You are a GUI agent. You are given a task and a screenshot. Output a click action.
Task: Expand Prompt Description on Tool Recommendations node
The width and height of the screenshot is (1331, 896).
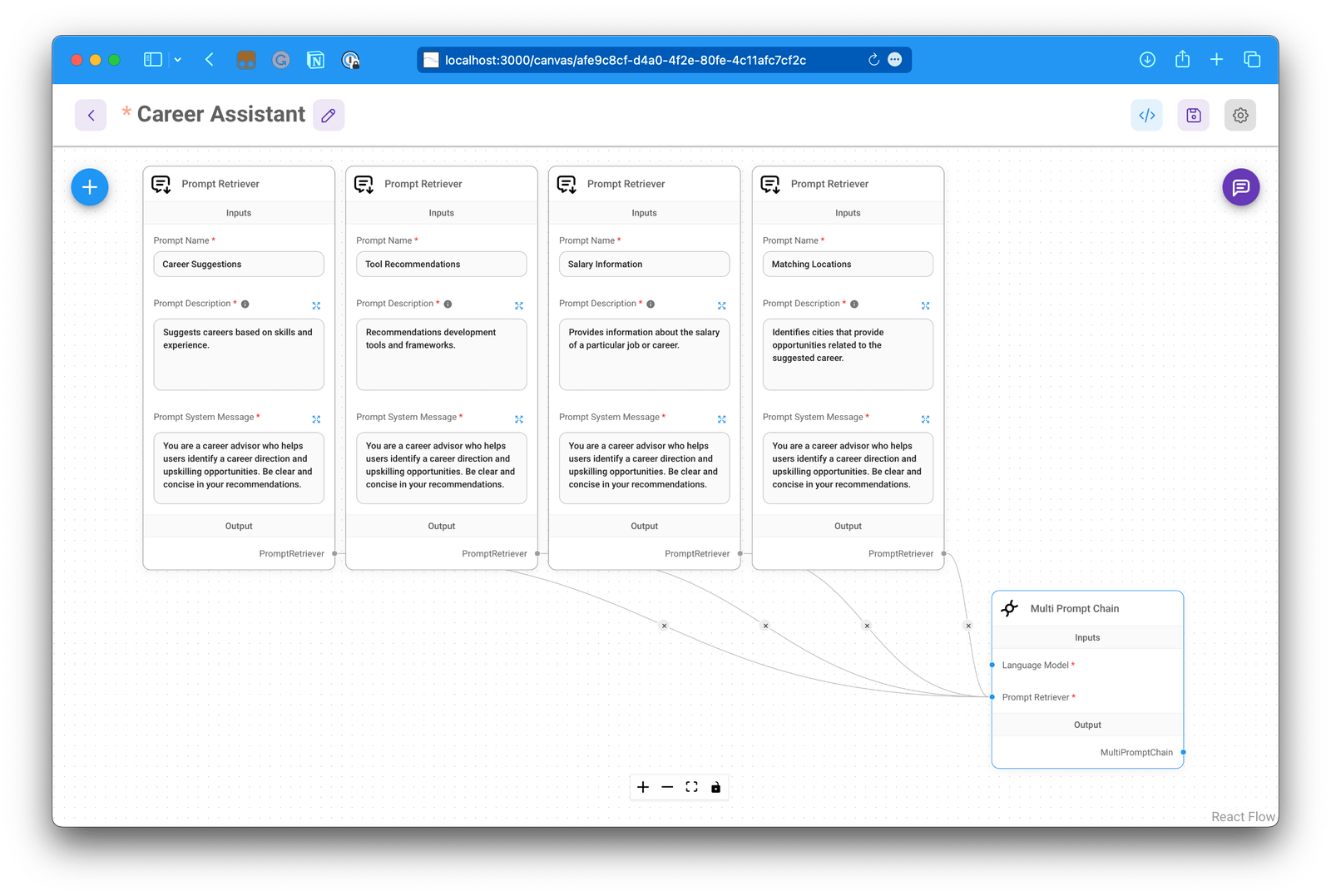pyautogui.click(x=519, y=305)
